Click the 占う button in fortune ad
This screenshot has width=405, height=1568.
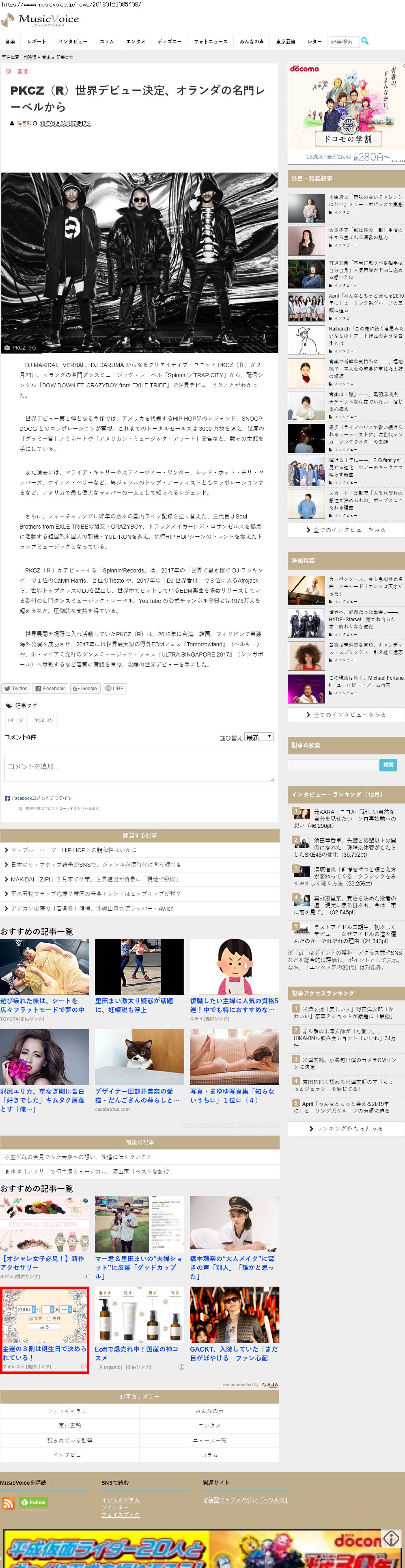click(44, 1328)
